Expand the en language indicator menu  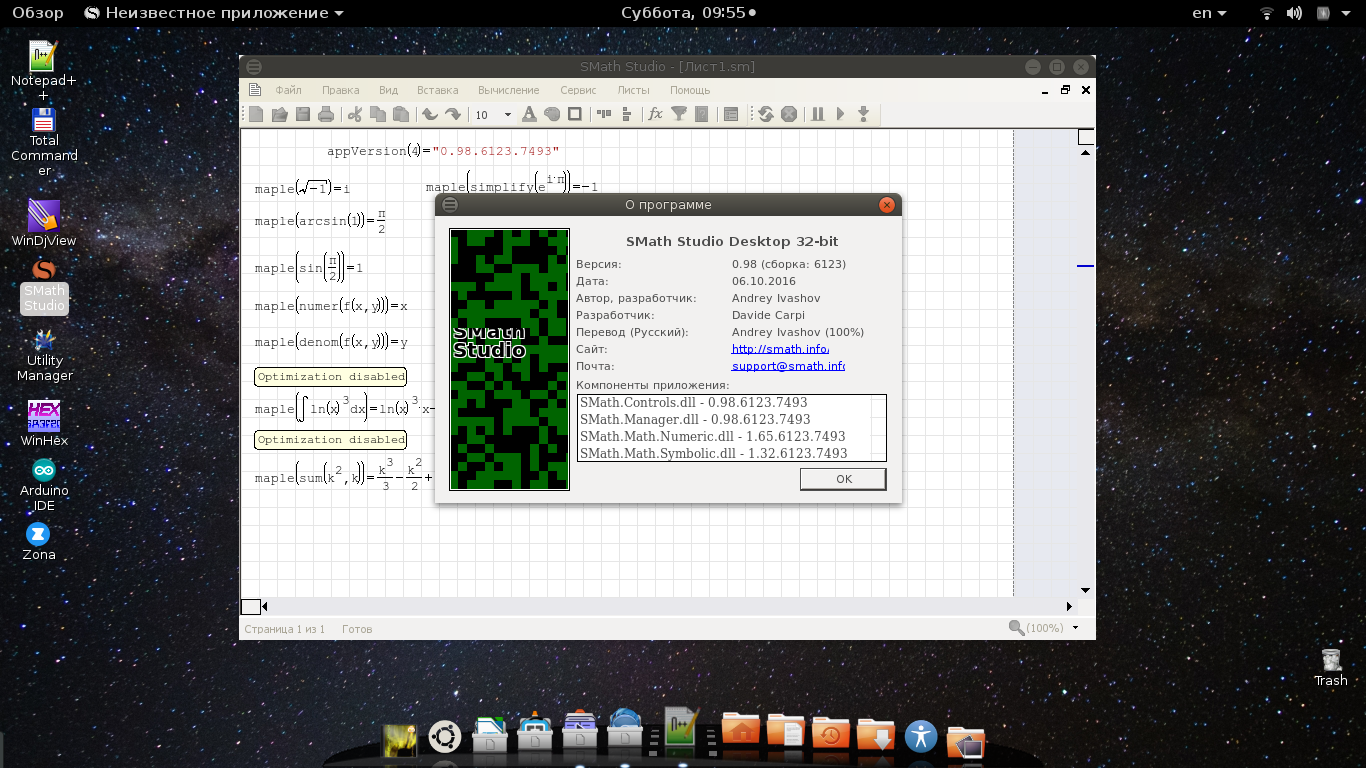point(1209,13)
